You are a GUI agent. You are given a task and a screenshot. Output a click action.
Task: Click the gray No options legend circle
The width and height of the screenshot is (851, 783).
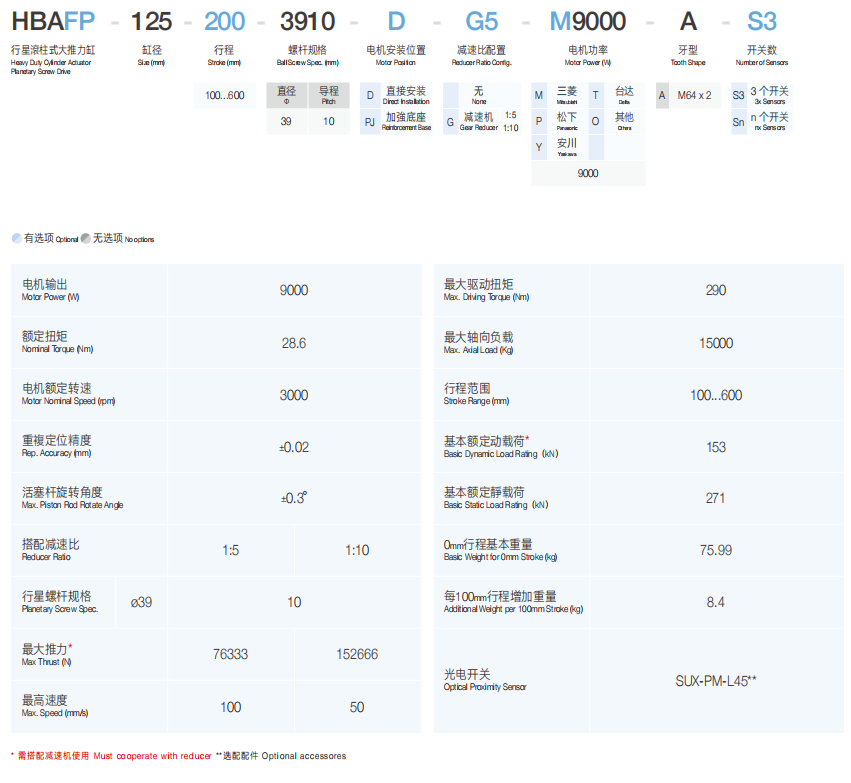pyautogui.click(x=86, y=238)
